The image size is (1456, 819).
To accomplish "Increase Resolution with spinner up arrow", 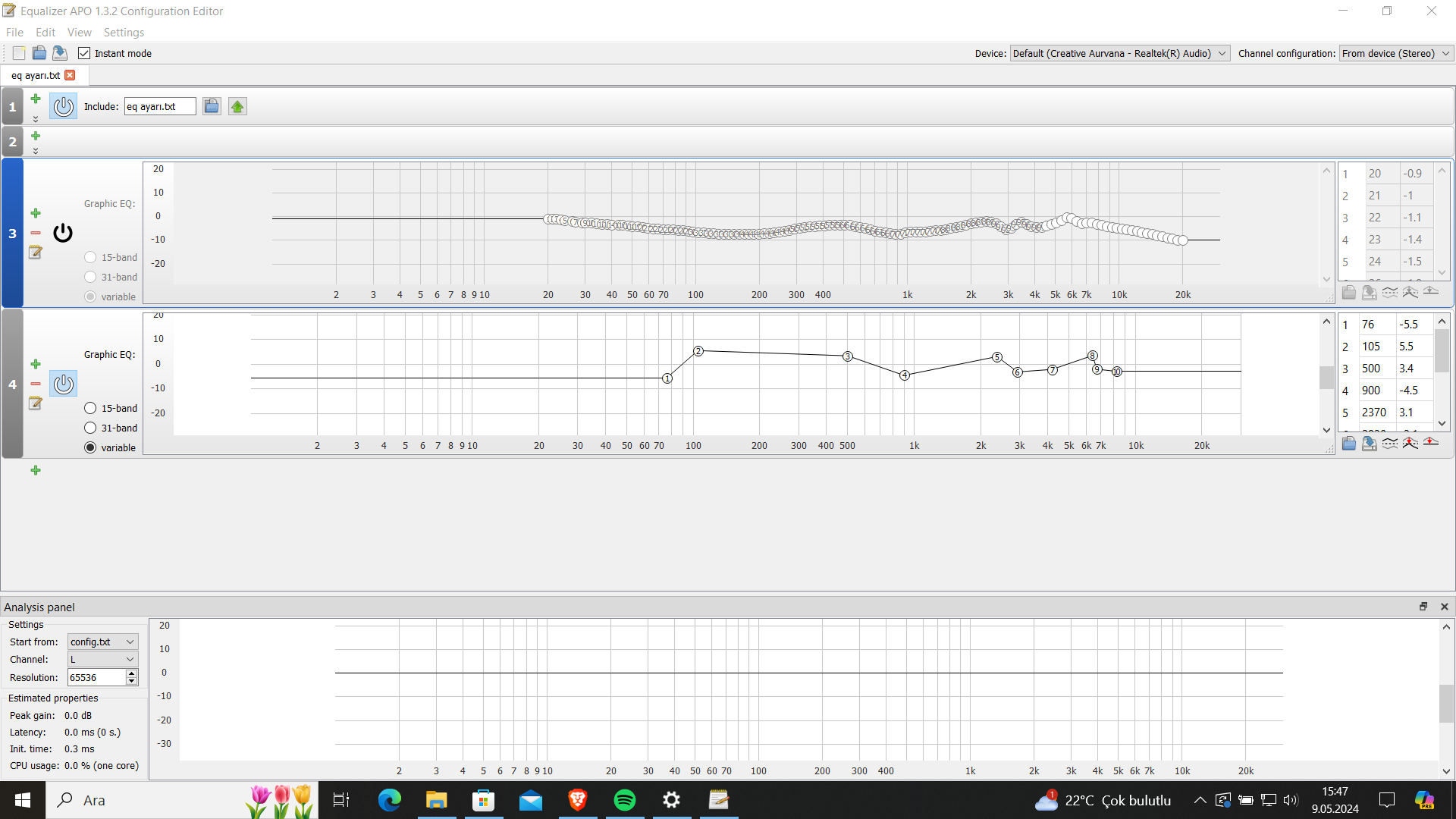I will (x=132, y=673).
